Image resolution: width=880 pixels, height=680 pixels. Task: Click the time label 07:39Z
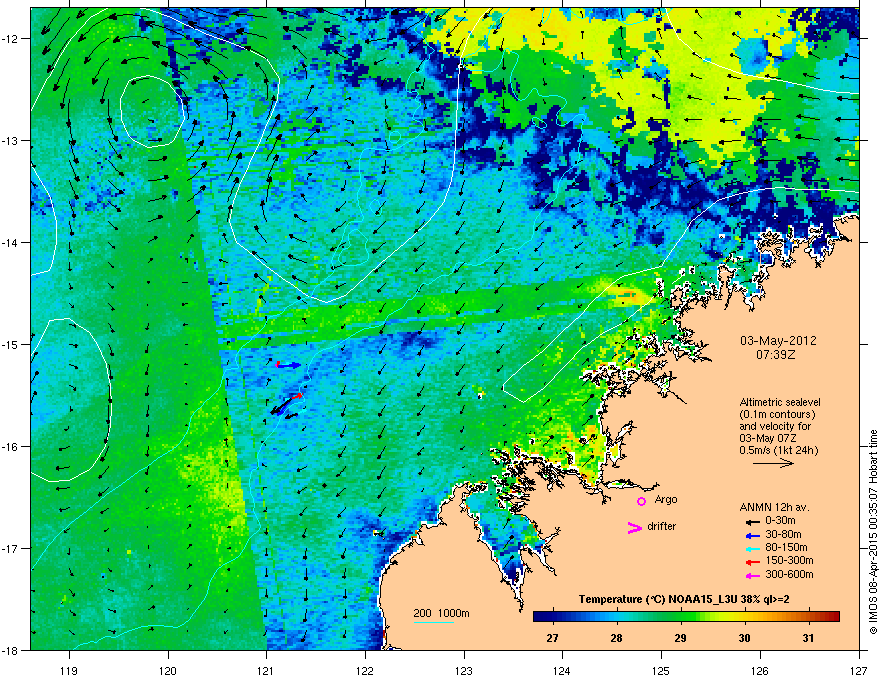click(x=776, y=355)
